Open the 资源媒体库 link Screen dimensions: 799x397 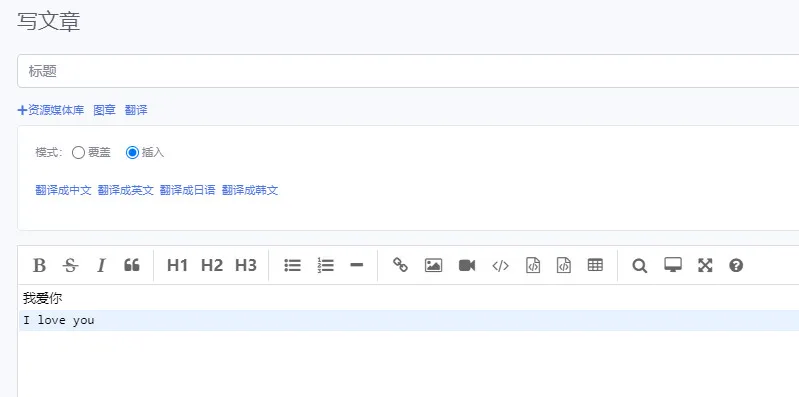coord(51,110)
